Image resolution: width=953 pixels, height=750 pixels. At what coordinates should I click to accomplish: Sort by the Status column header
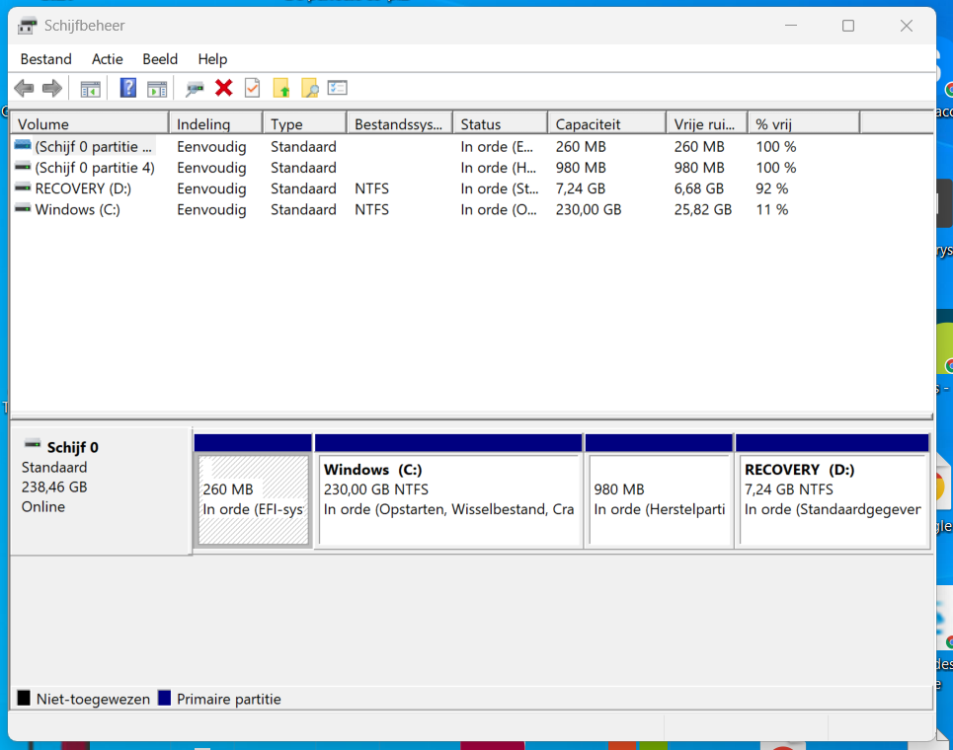tap(500, 124)
